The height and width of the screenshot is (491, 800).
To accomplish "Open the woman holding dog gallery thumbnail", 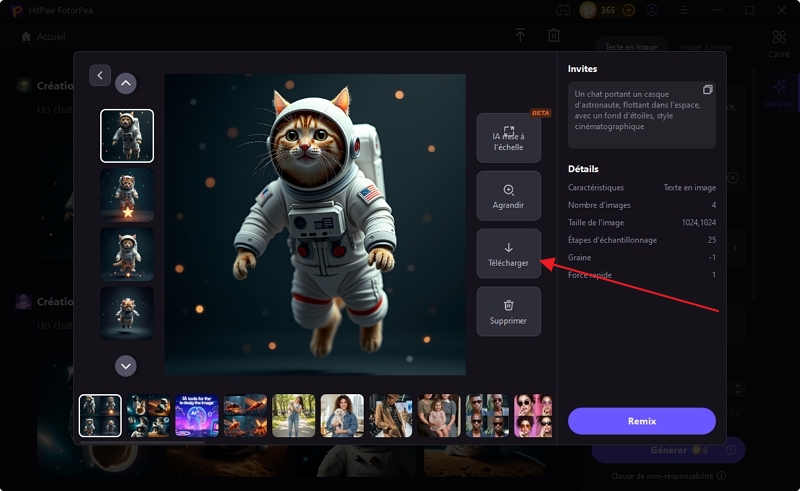I will tap(342, 415).
